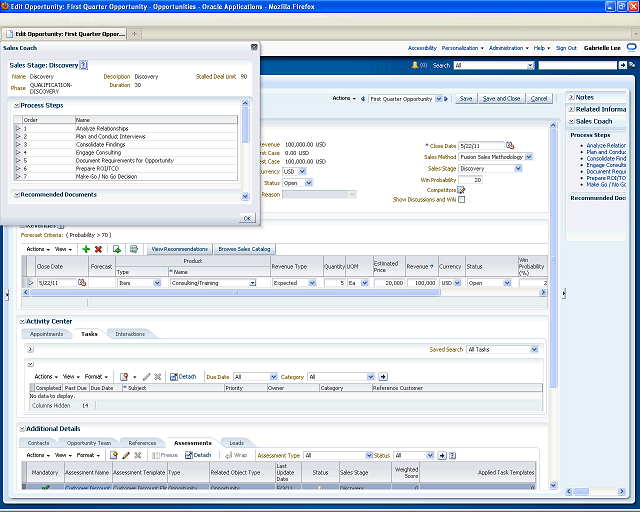Open the Leads tab
The width and height of the screenshot is (640, 512).
(x=236, y=443)
